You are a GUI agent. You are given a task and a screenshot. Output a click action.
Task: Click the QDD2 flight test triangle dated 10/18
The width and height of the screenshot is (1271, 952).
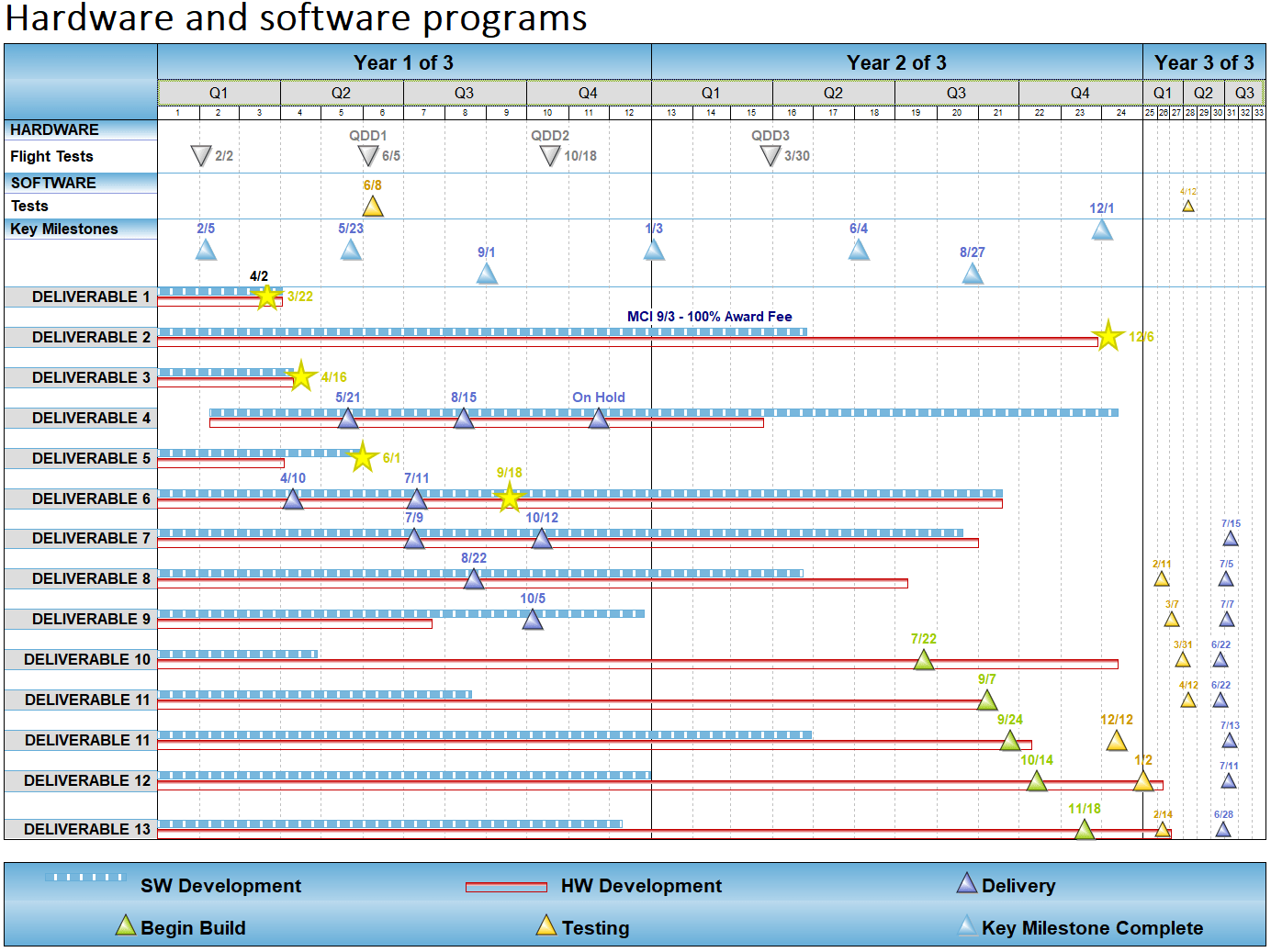[548, 156]
